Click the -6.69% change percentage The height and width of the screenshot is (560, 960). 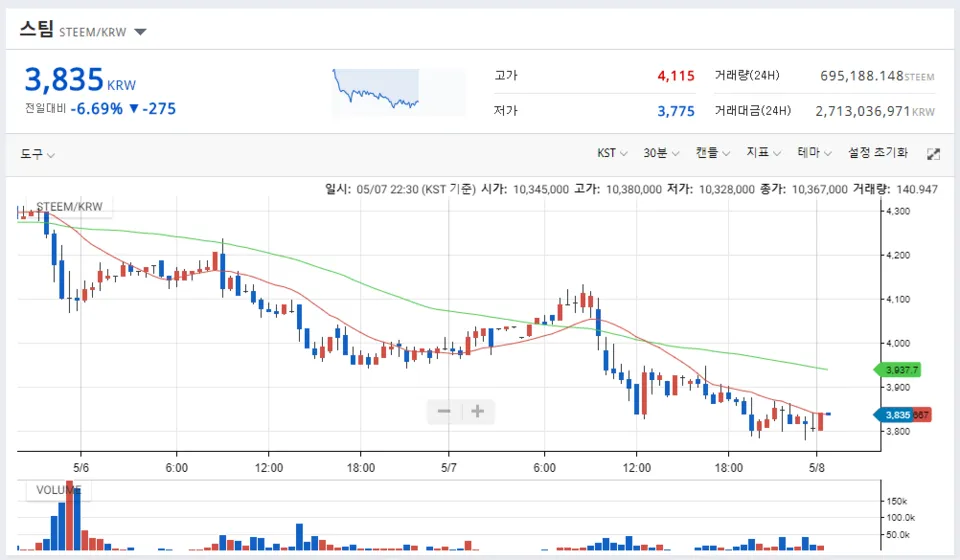coord(97,109)
